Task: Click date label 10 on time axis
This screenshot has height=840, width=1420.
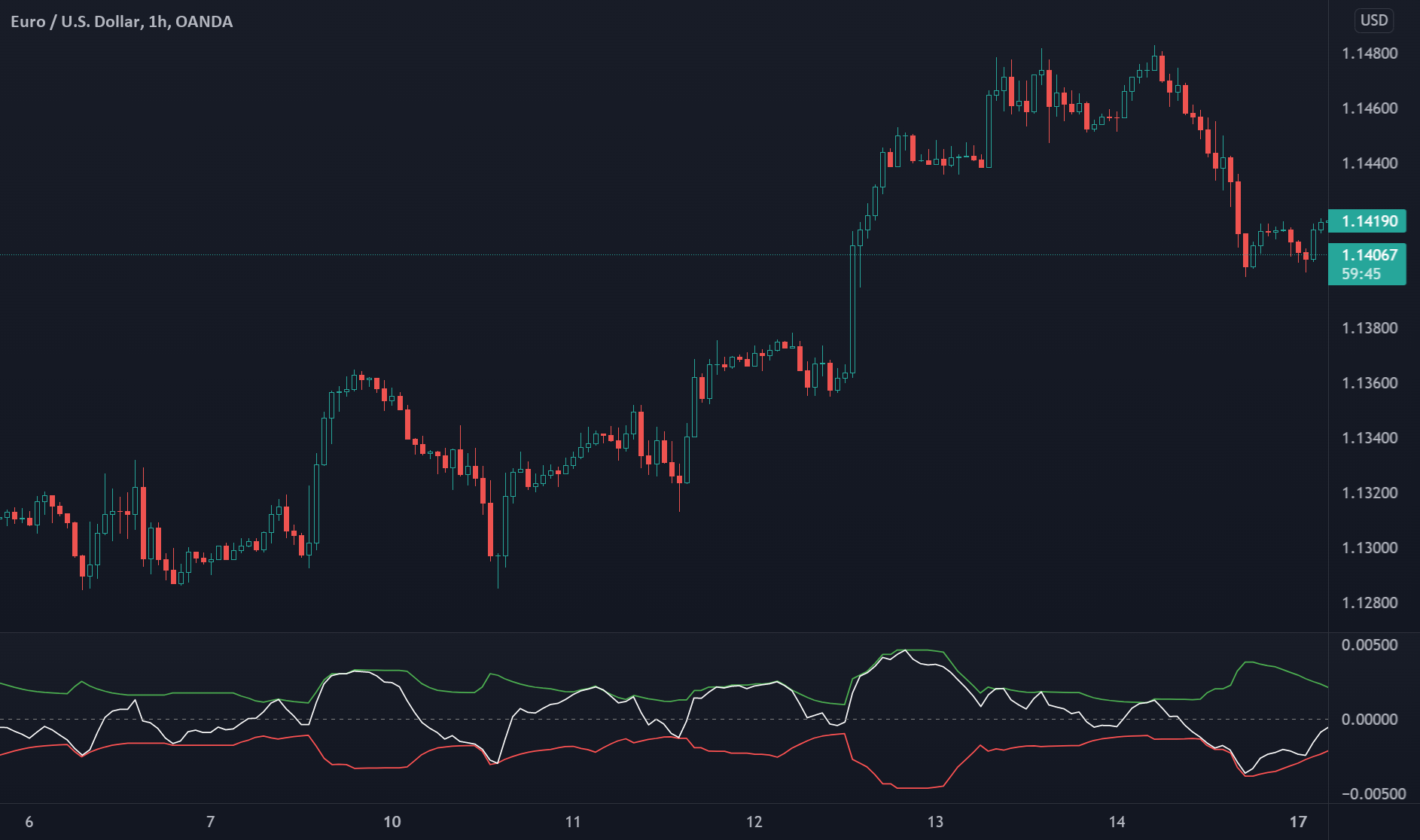Action: pyautogui.click(x=392, y=822)
